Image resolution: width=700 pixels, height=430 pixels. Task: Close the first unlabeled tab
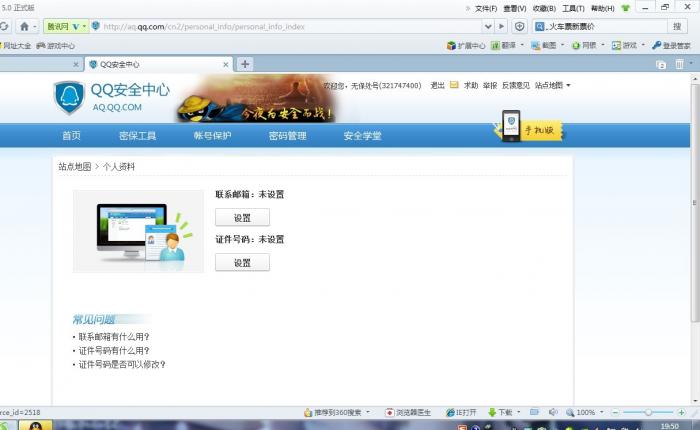point(76,65)
